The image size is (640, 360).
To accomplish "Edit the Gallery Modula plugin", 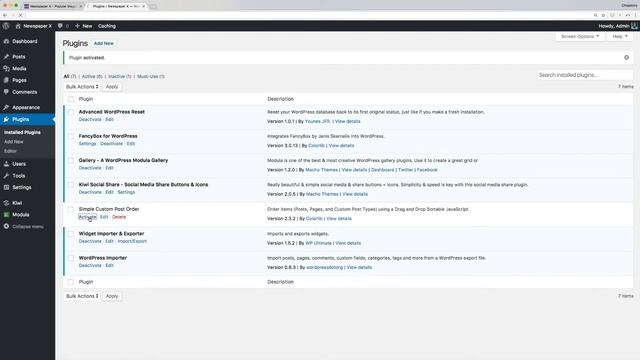I will point(109,168).
